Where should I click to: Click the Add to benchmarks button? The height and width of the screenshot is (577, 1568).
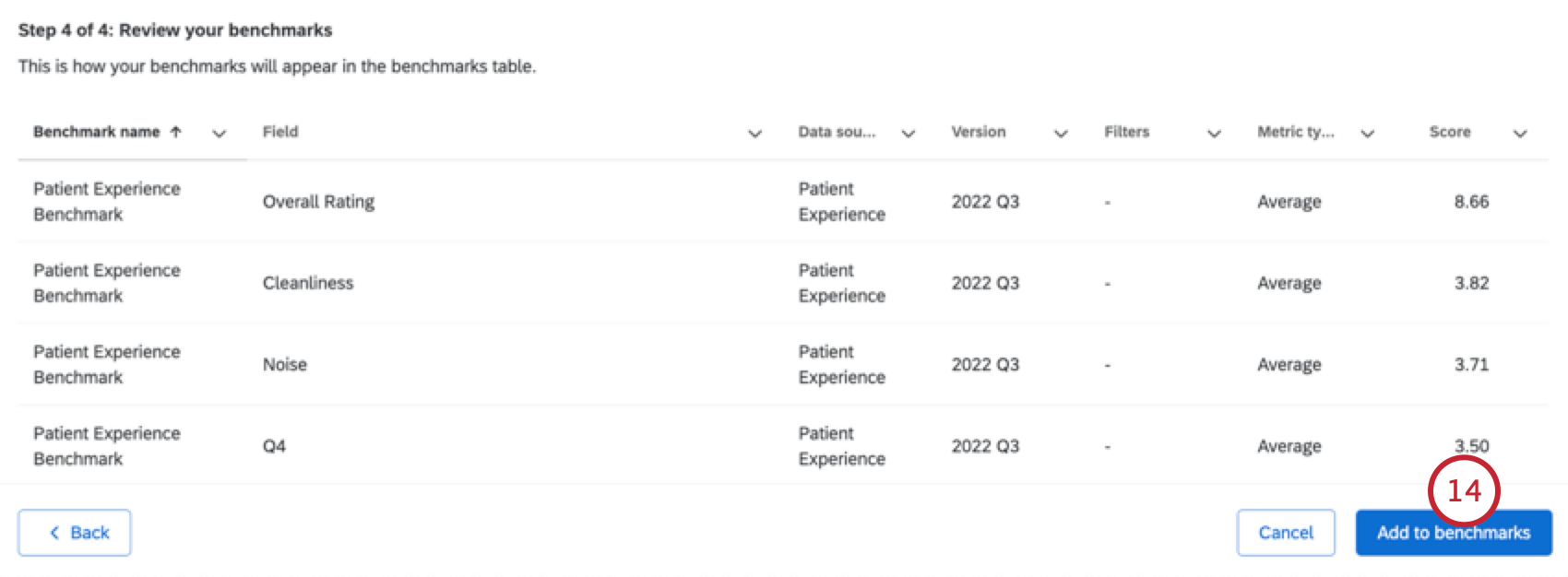point(1453,533)
